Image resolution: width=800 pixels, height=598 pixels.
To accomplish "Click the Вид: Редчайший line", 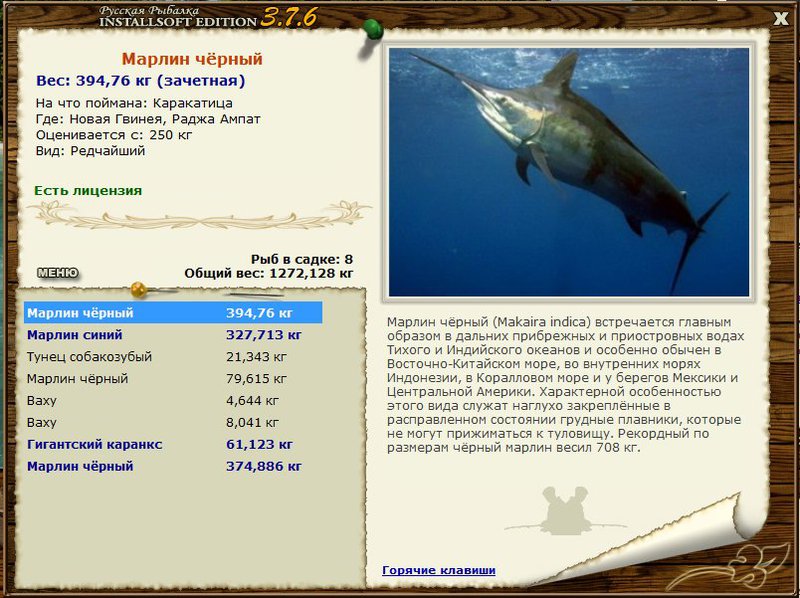I will click(x=90, y=151).
